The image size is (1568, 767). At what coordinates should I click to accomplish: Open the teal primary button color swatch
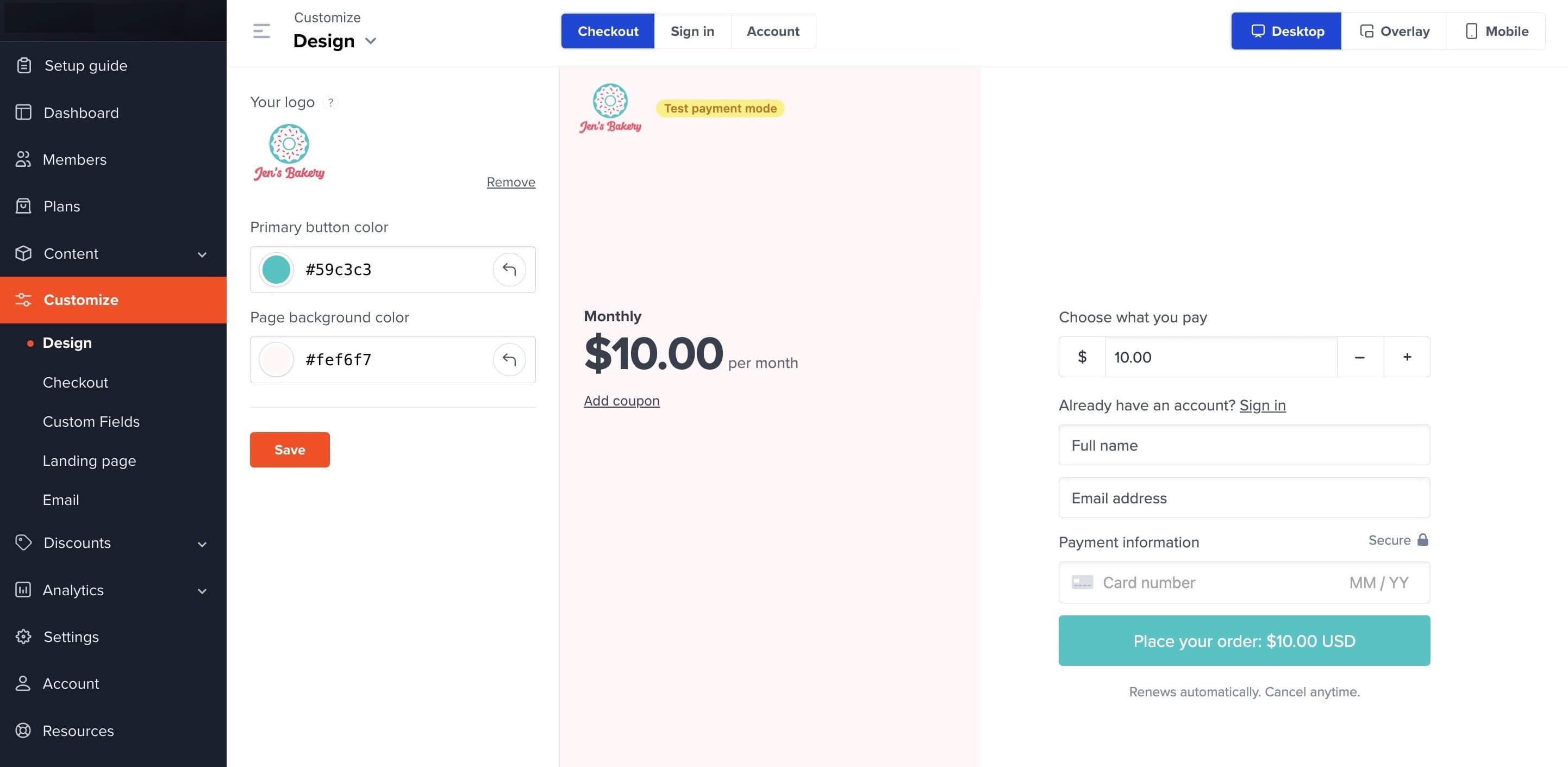pyautogui.click(x=276, y=270)
